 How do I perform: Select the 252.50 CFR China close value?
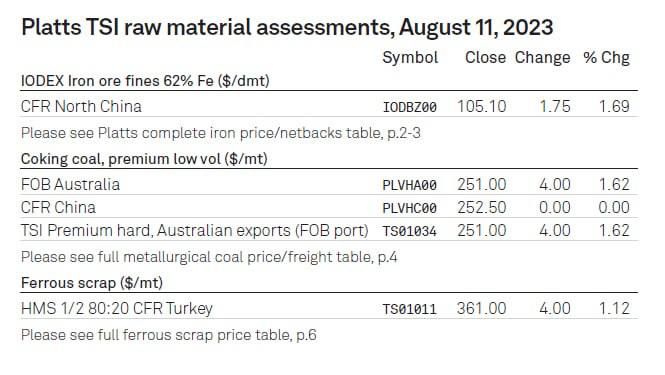click(481, 207)
